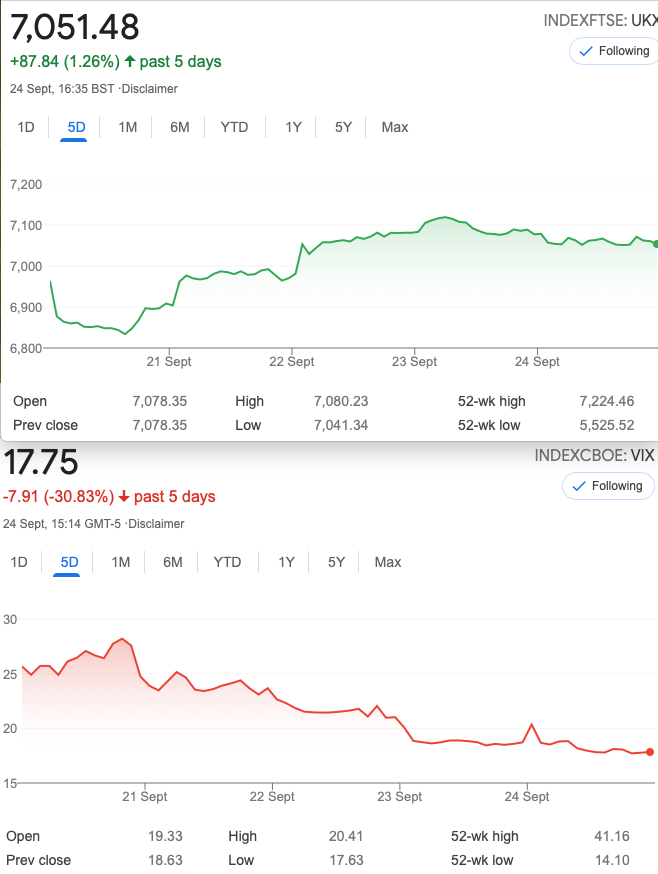This screenshot has height=874, width=658.
Task: Toggle the Following button on the UKX card
Action: 613,51
